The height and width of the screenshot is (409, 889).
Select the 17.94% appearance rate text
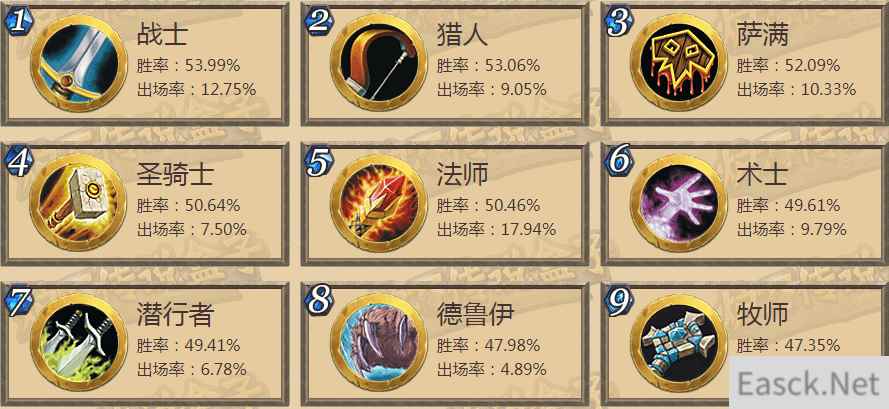(x=526, y=229)
